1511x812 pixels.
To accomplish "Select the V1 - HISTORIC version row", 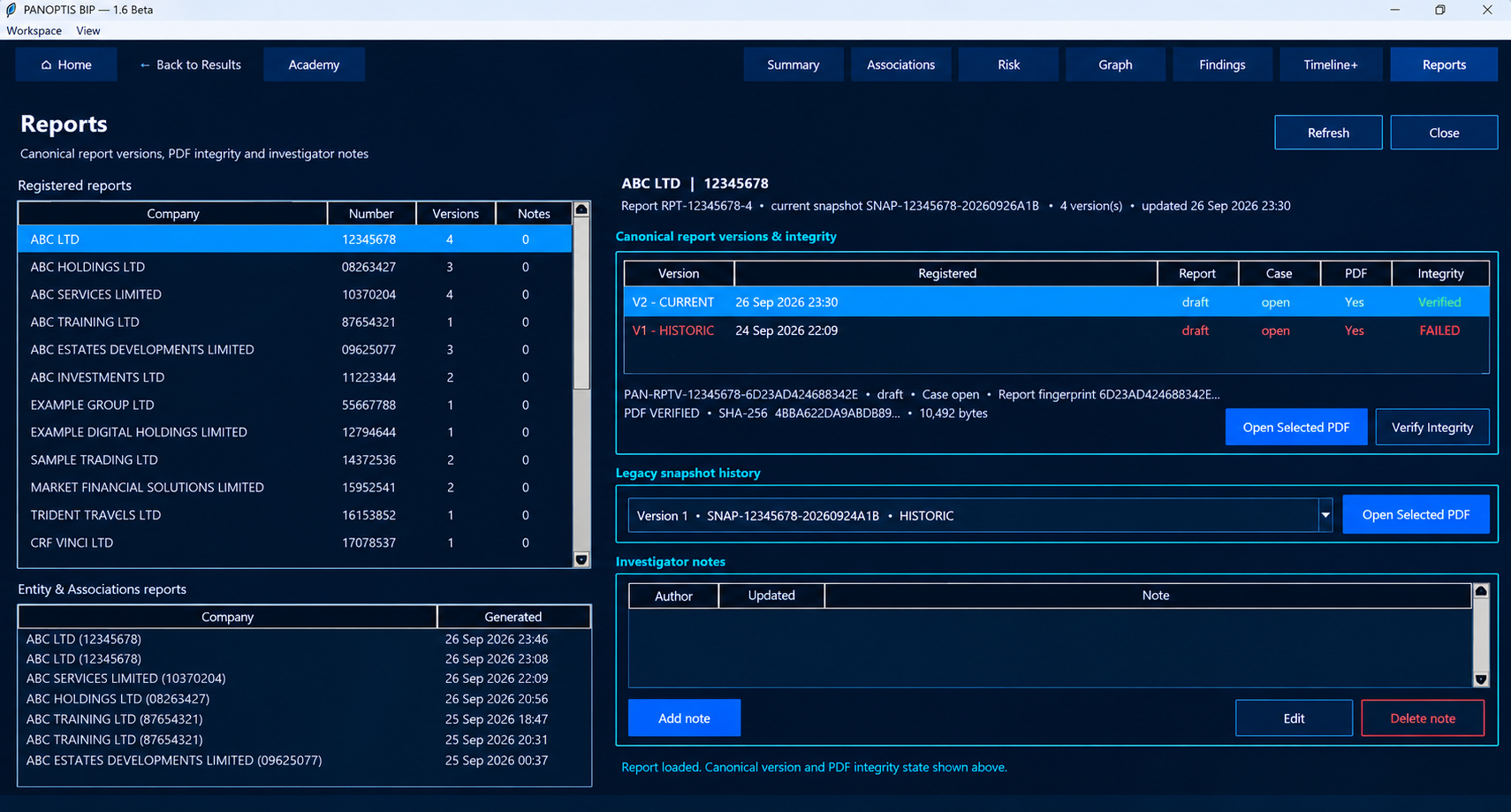I will 1056,330.
